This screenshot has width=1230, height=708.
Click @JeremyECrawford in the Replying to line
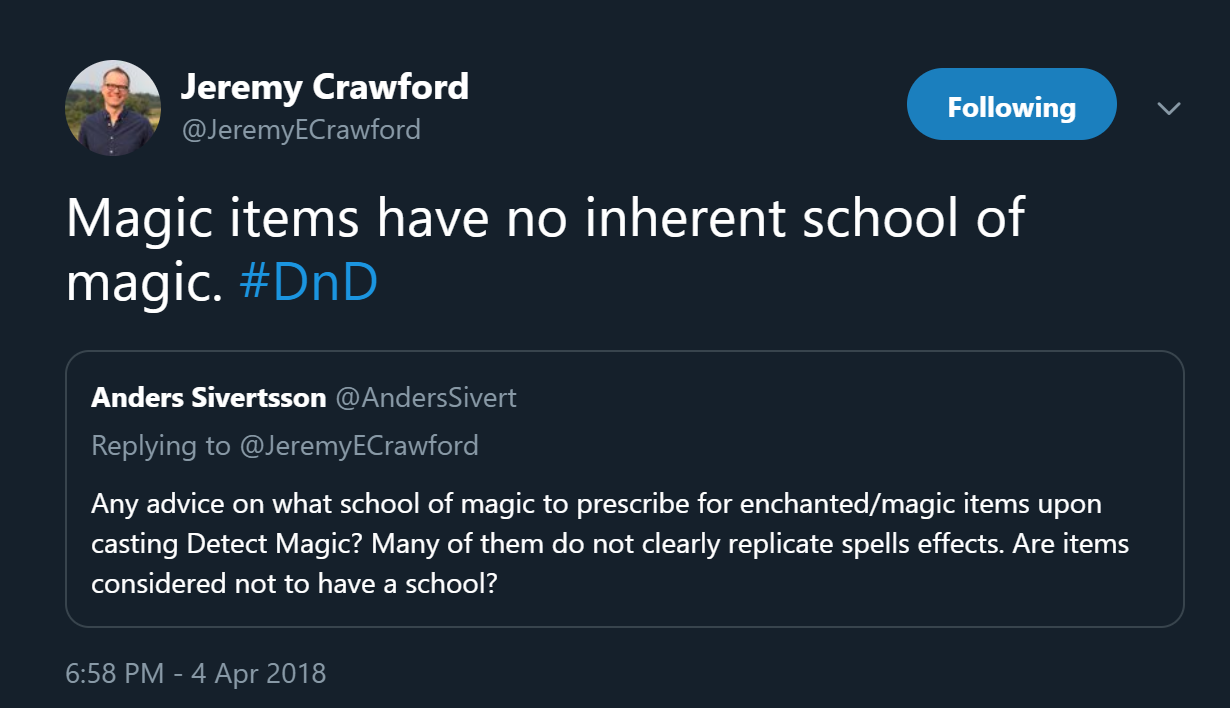click(358, 445)
